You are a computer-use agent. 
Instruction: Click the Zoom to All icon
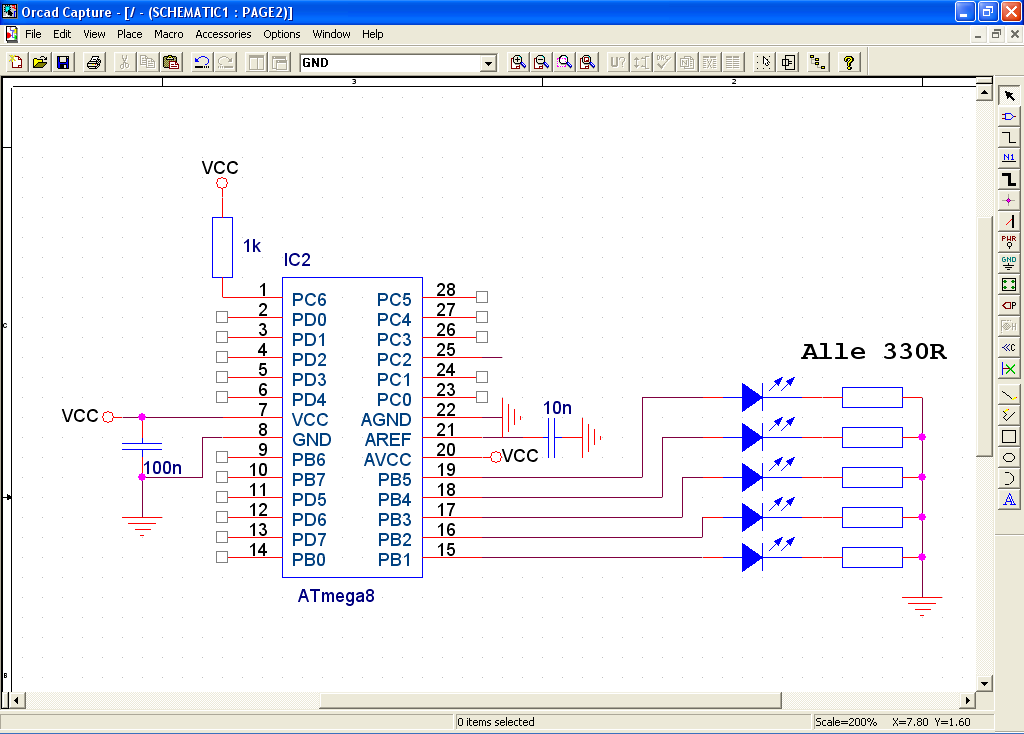[x=588, y=63]
